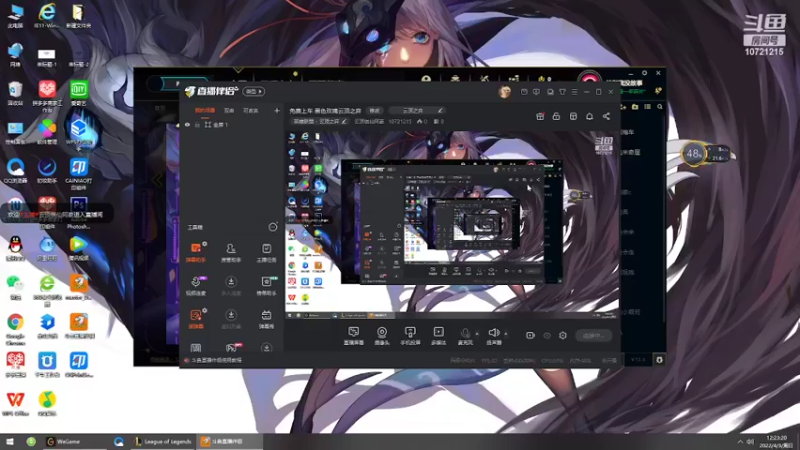
Task: Click the room number 10721215 in the companion
Action: click(x=400, y=121)
